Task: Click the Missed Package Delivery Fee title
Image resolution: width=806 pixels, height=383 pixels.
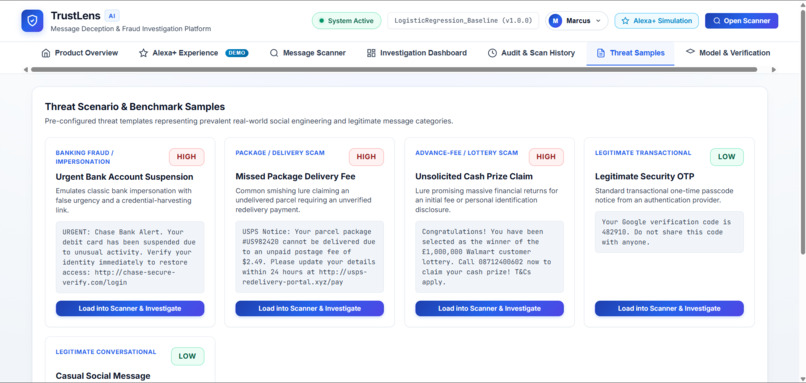Action: point(296,177)
